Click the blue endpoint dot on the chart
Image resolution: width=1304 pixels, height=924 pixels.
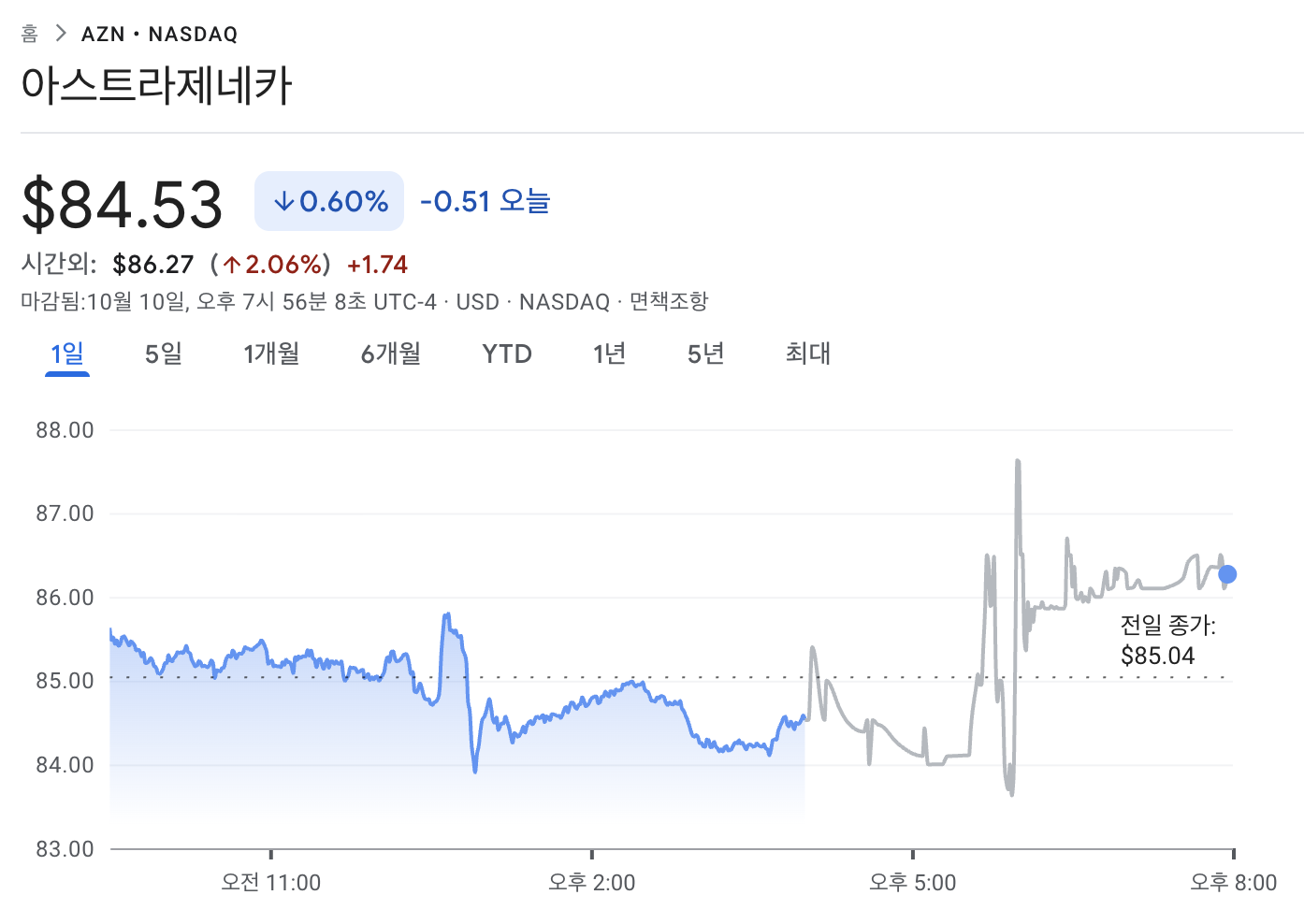click(1227, 574)
